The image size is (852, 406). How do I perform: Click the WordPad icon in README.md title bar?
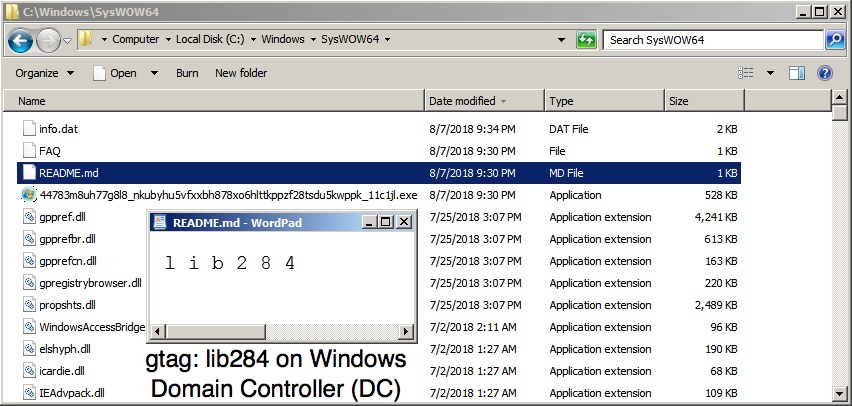160,222
